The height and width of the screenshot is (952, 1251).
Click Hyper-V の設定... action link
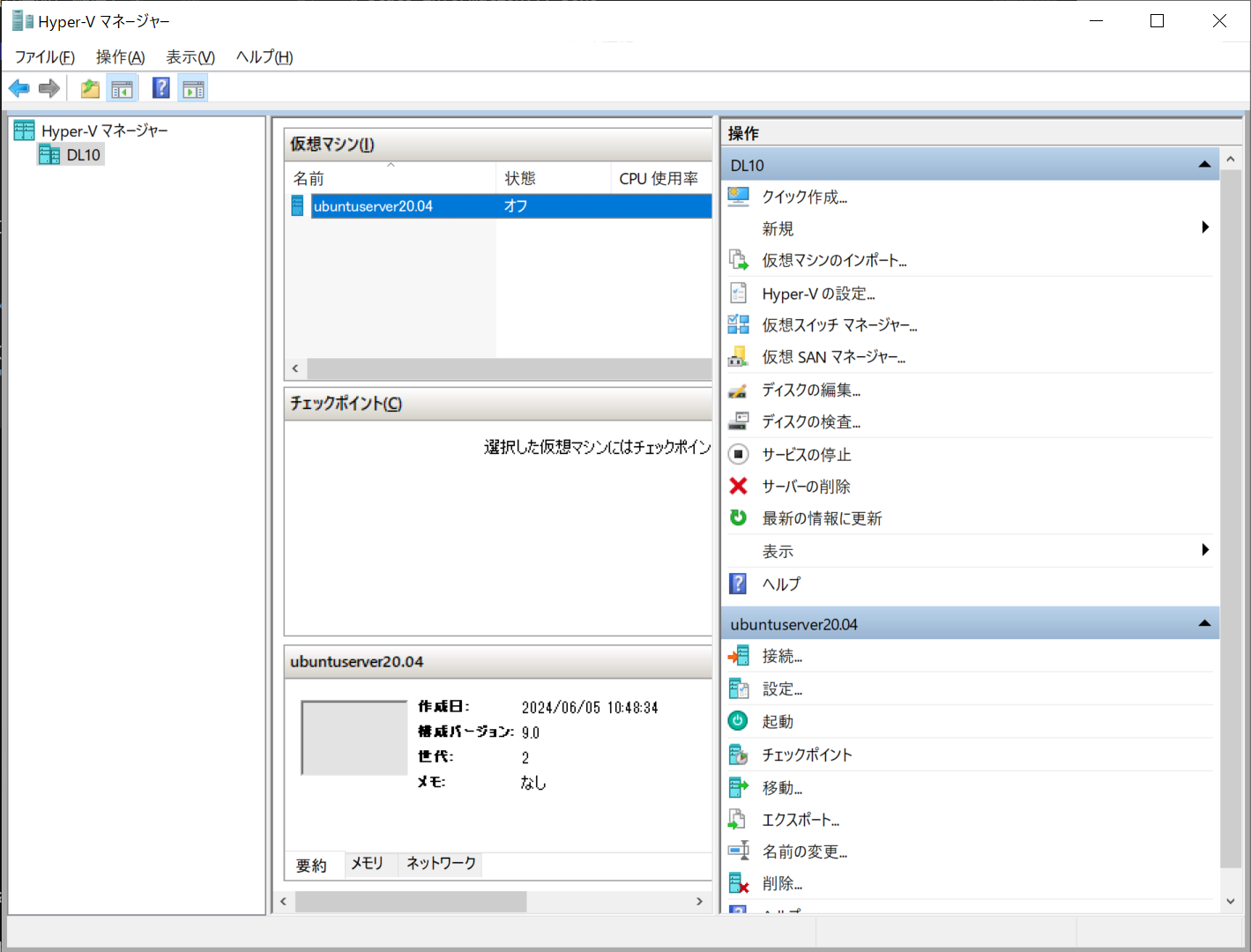click(818, 294)
